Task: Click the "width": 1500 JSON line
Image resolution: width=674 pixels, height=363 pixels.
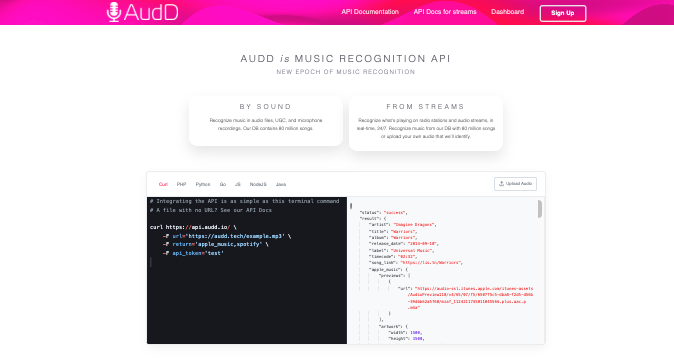Action: [x=405, y=332]
